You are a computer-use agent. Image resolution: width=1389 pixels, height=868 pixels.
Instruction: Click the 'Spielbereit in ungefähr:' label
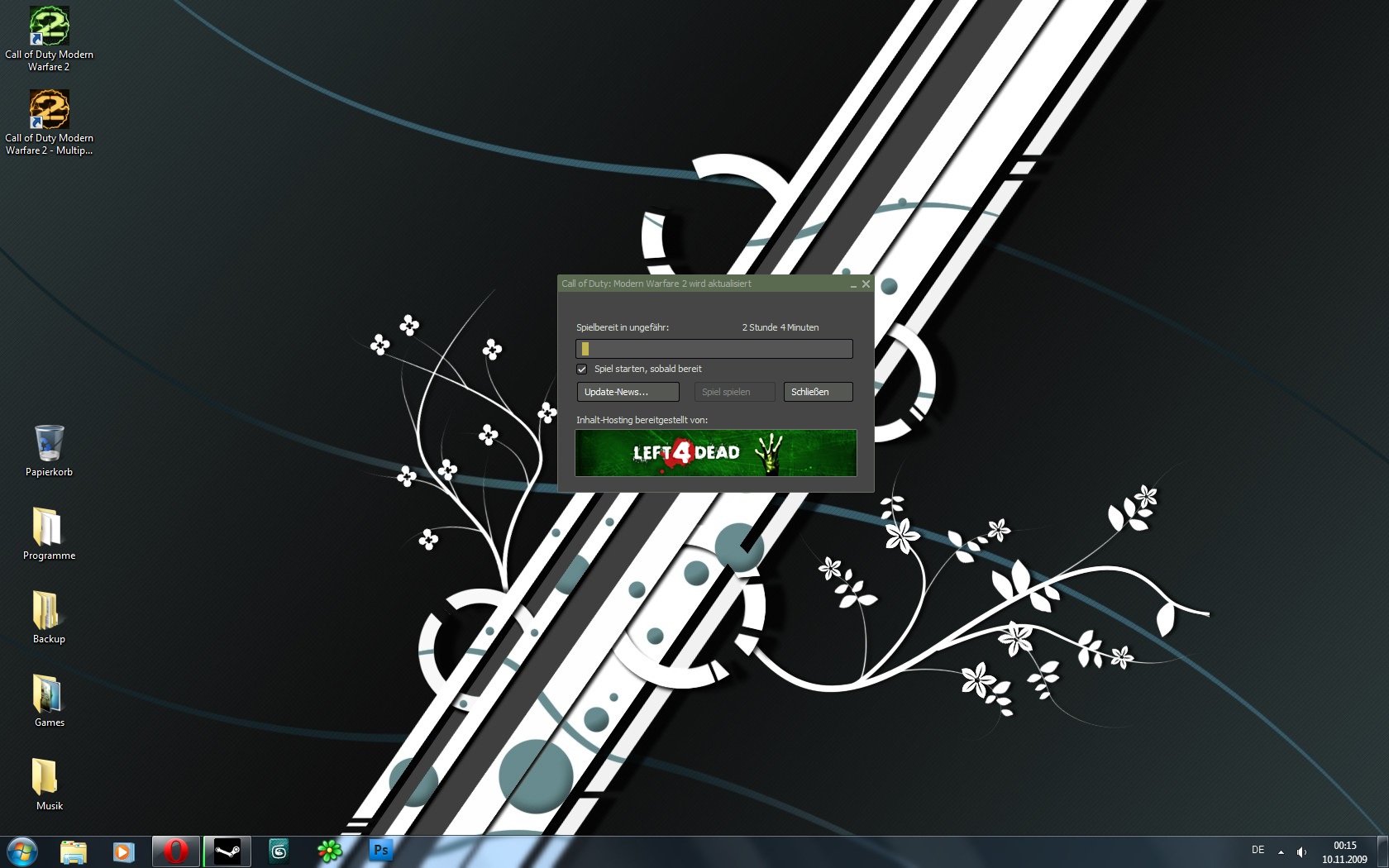[623, 327]
